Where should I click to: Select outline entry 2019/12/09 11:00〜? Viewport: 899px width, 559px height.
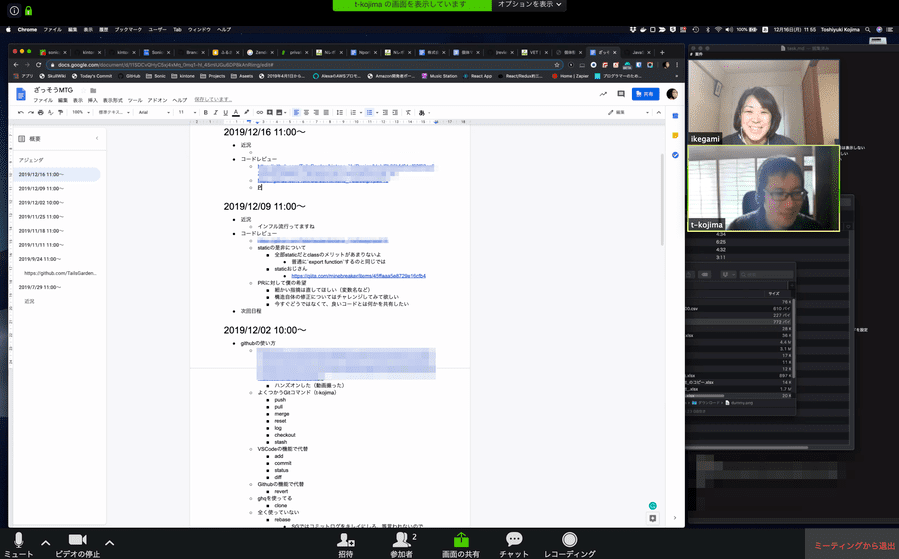[x=43, y=188]
